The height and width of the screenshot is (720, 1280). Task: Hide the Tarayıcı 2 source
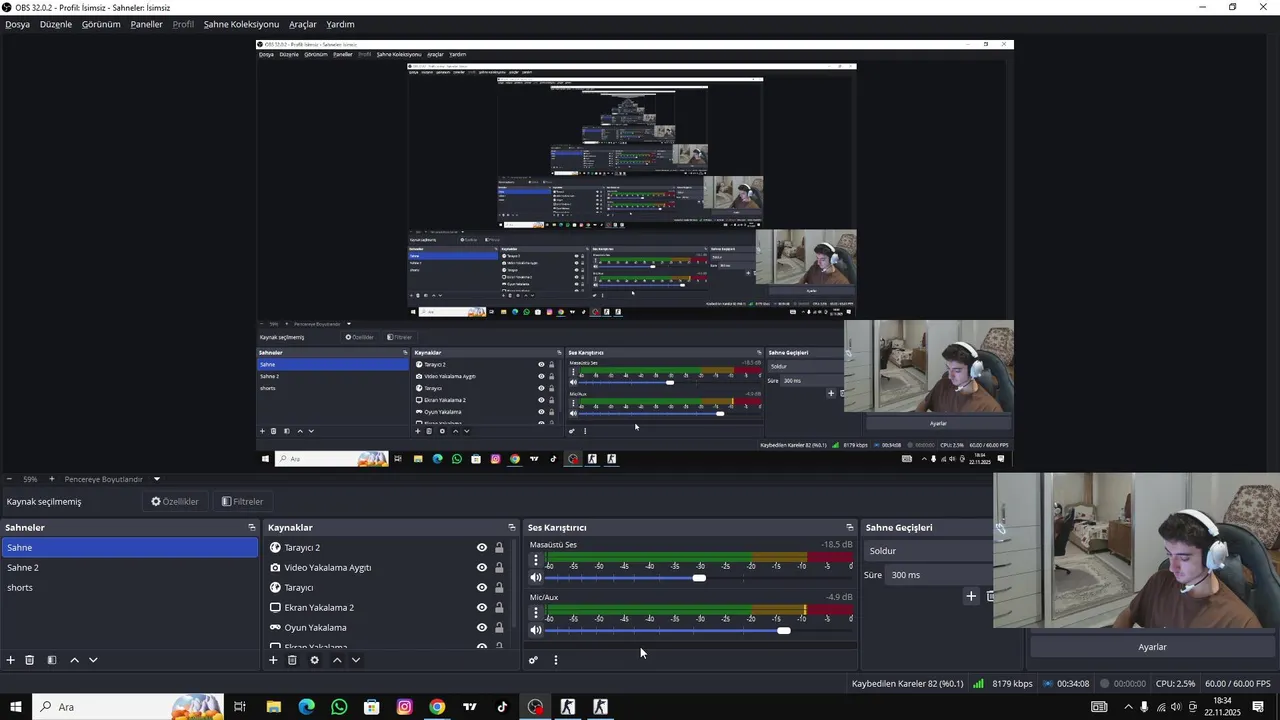pyautogui.click(x=482, y=547)
